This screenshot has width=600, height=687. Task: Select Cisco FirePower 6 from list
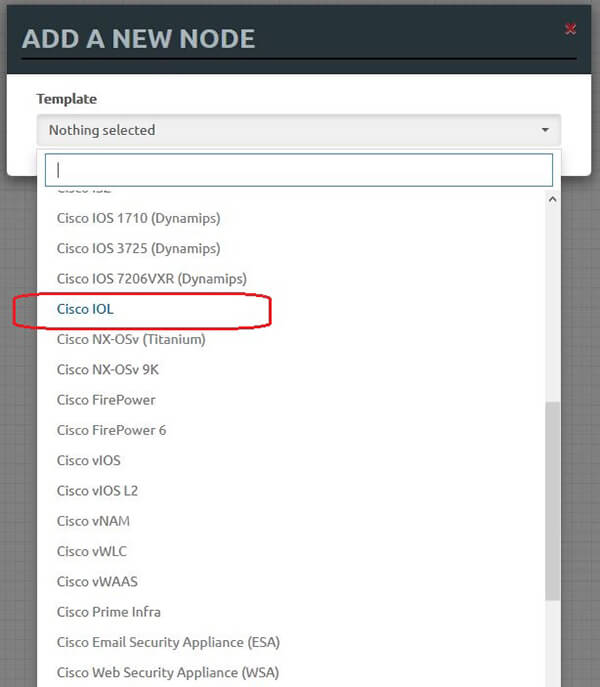pyautogui.click(x=111, y=430)
